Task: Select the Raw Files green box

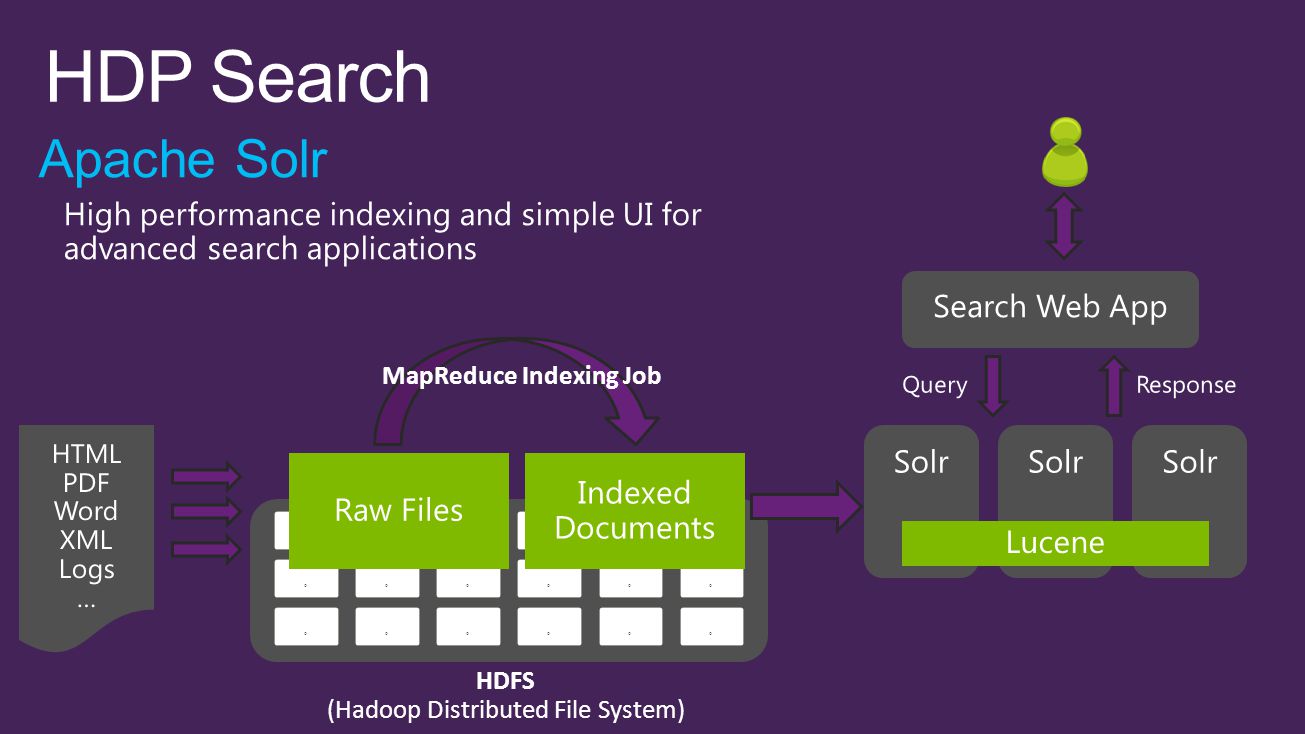Action: (399, 511)
